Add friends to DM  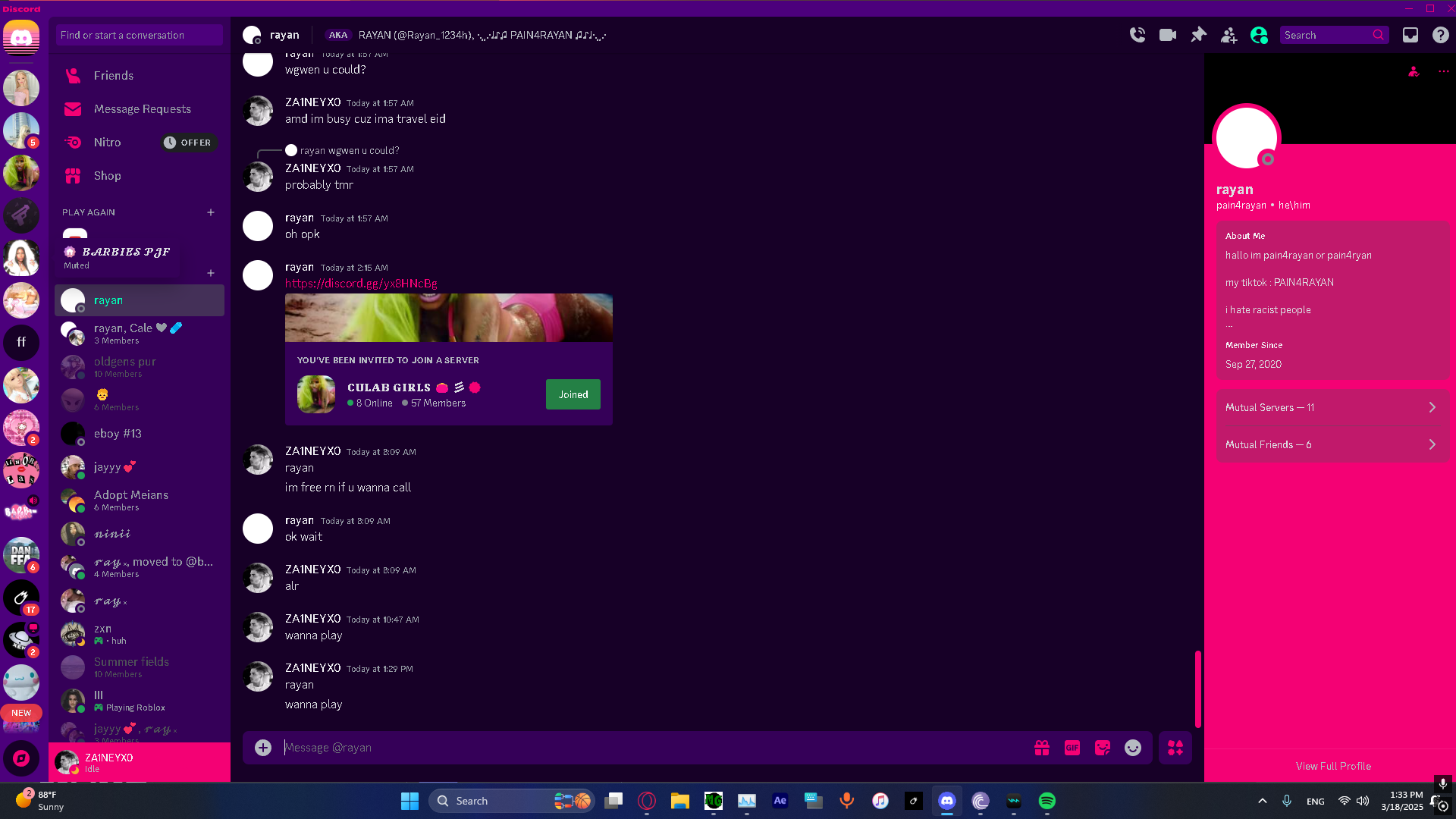click(1228, 35)
